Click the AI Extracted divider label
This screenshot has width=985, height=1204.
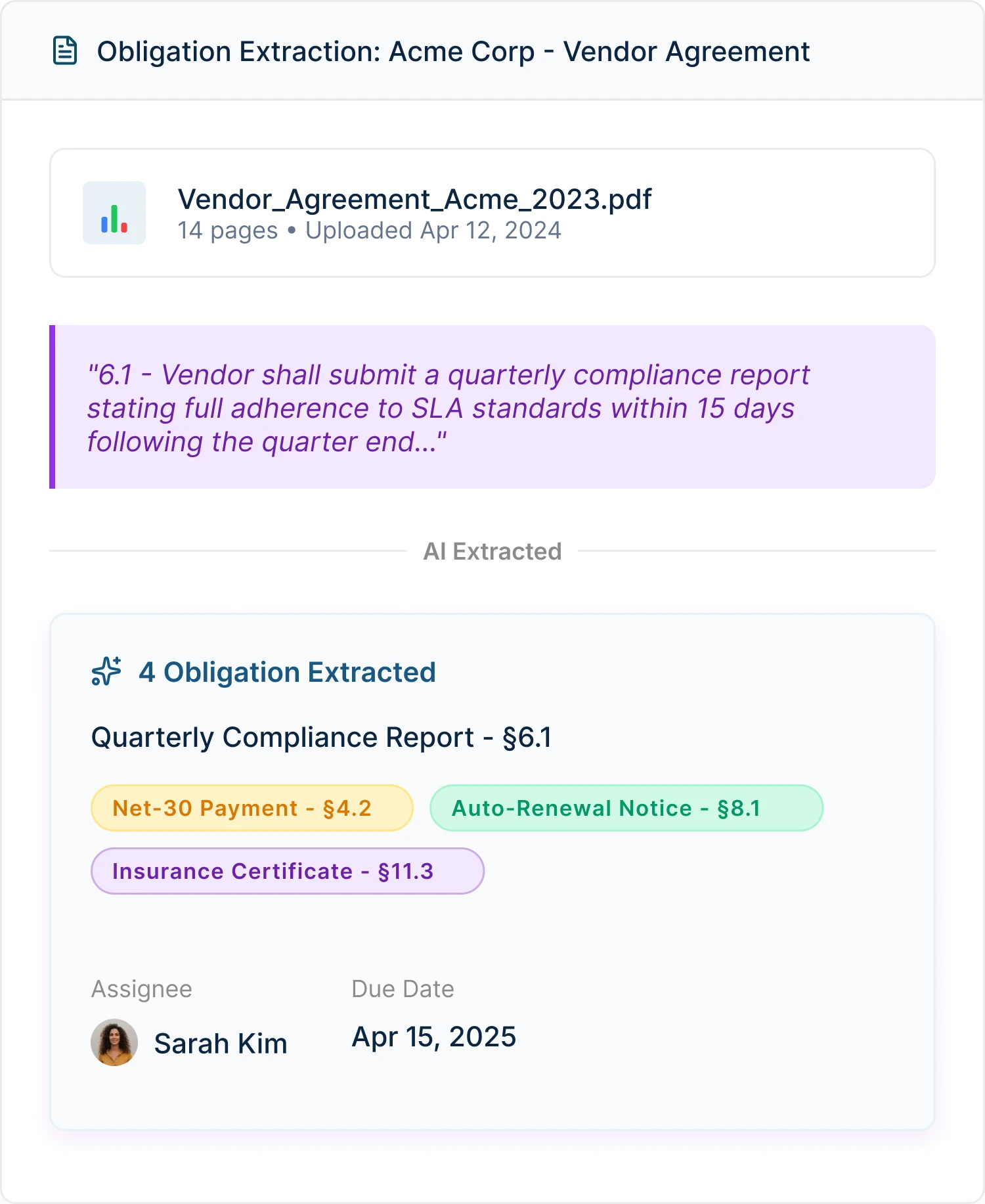pyautogui.click(x=493, y=551)
